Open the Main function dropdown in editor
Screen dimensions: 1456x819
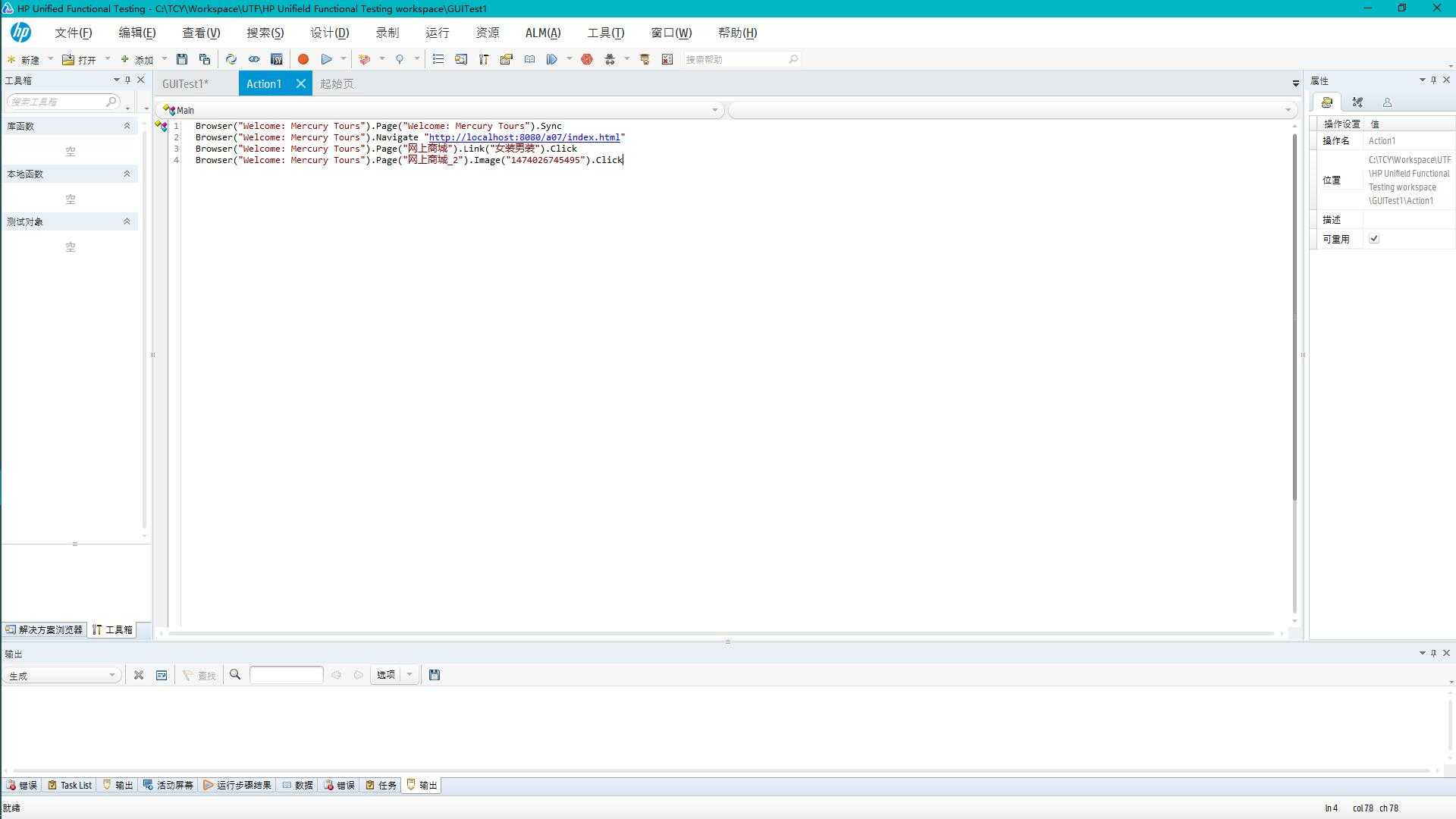pyautogui.click(x=714, y=110)
